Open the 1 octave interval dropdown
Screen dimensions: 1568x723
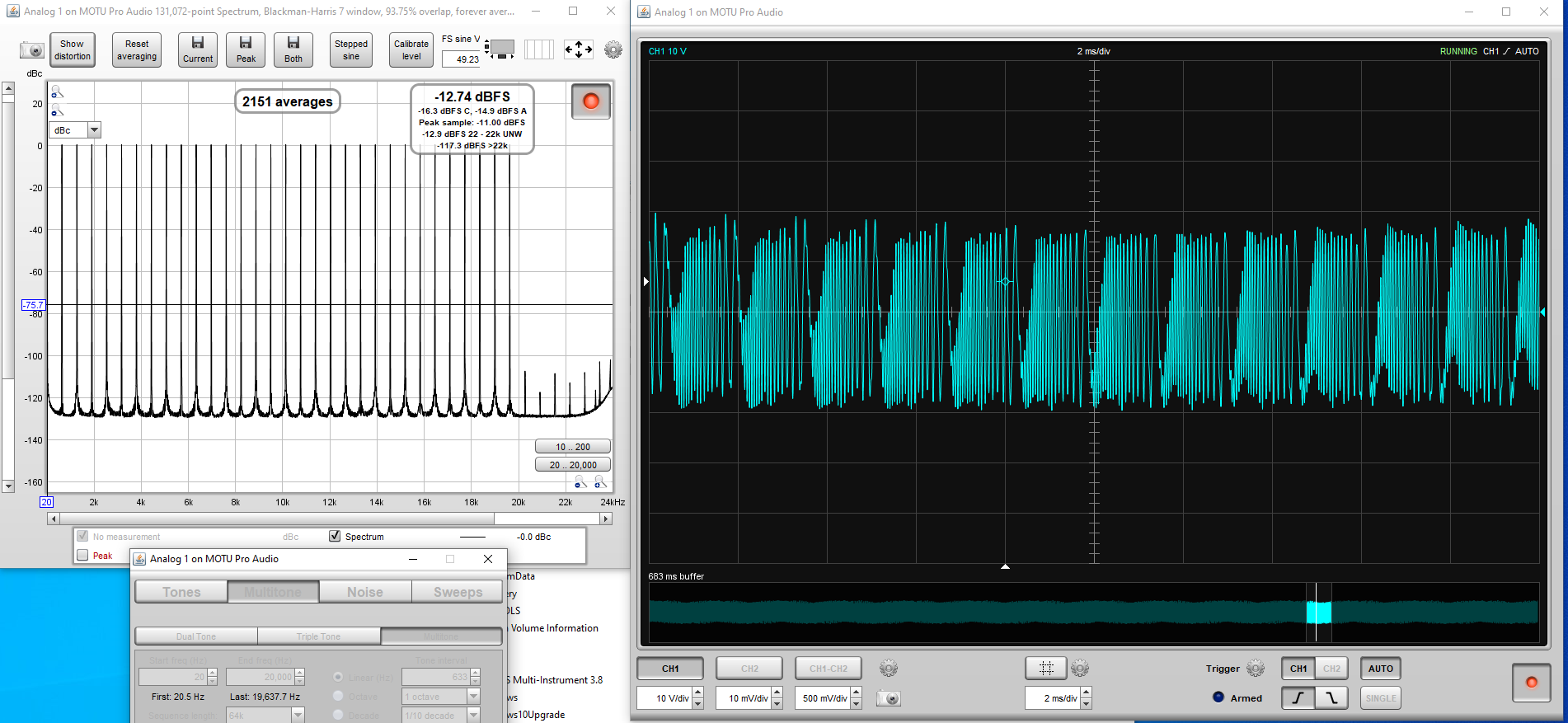474,697
